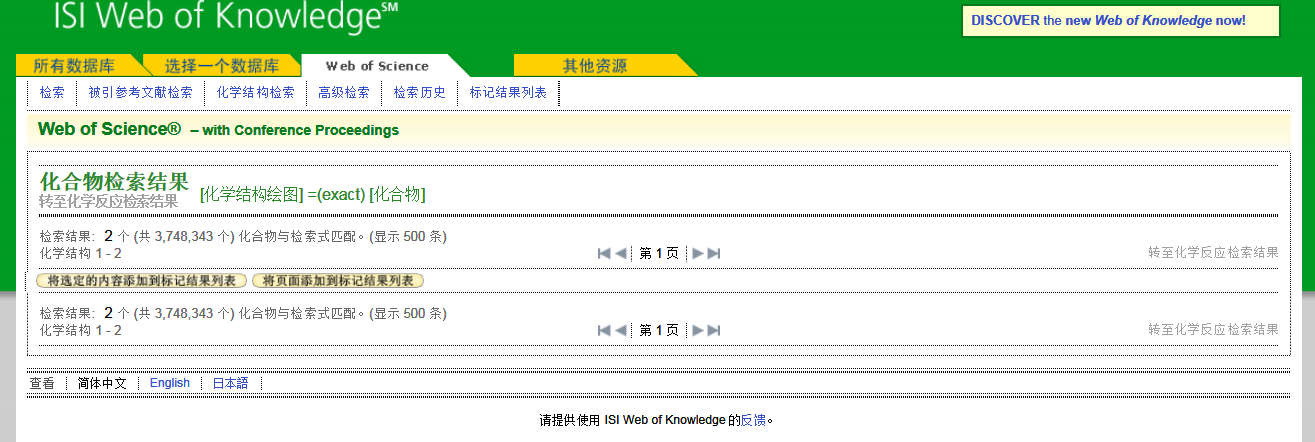Viewport: 1315px width, 442px height.
Task: Click lower right 转至化学反应检索结果 link
Action: click(1213, 330)
